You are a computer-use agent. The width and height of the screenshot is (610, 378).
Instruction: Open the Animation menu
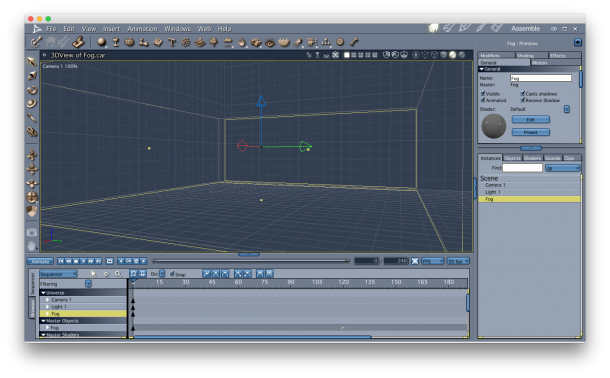click(x=142, y=29)
